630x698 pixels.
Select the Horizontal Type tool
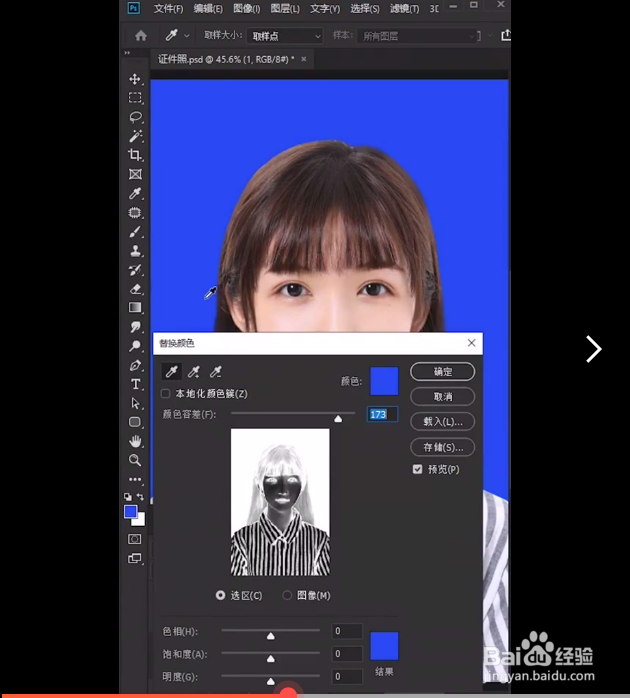tap(135, 384)
